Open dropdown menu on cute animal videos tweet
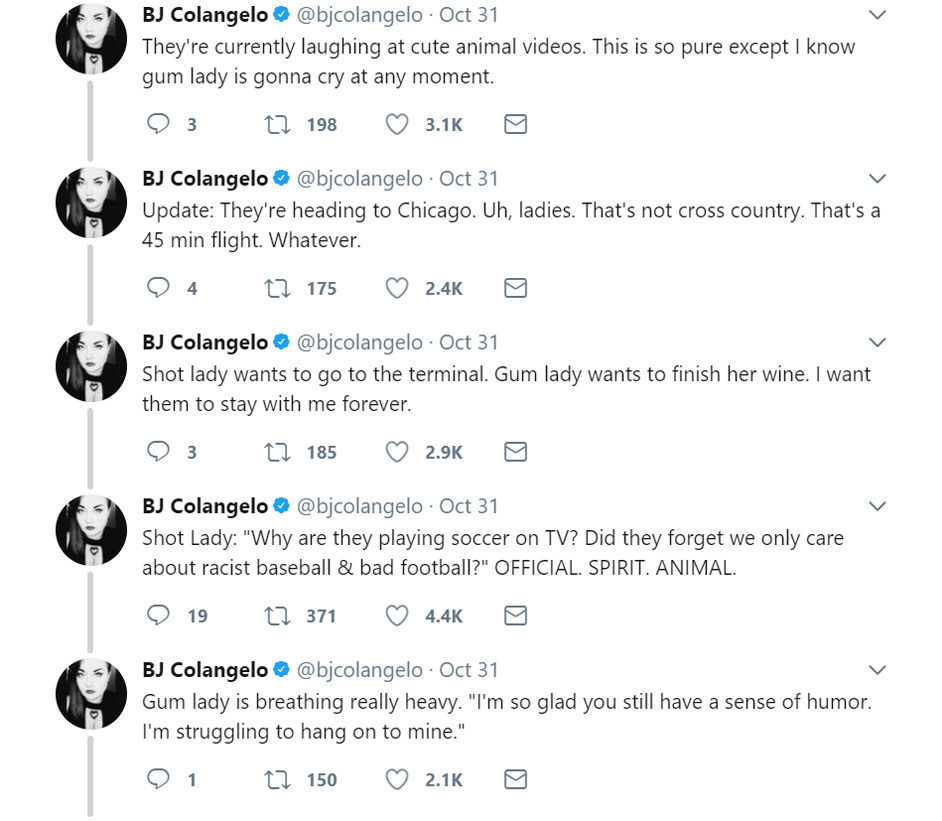This screenshot has width=942, height=821. (x=877, y=15)
